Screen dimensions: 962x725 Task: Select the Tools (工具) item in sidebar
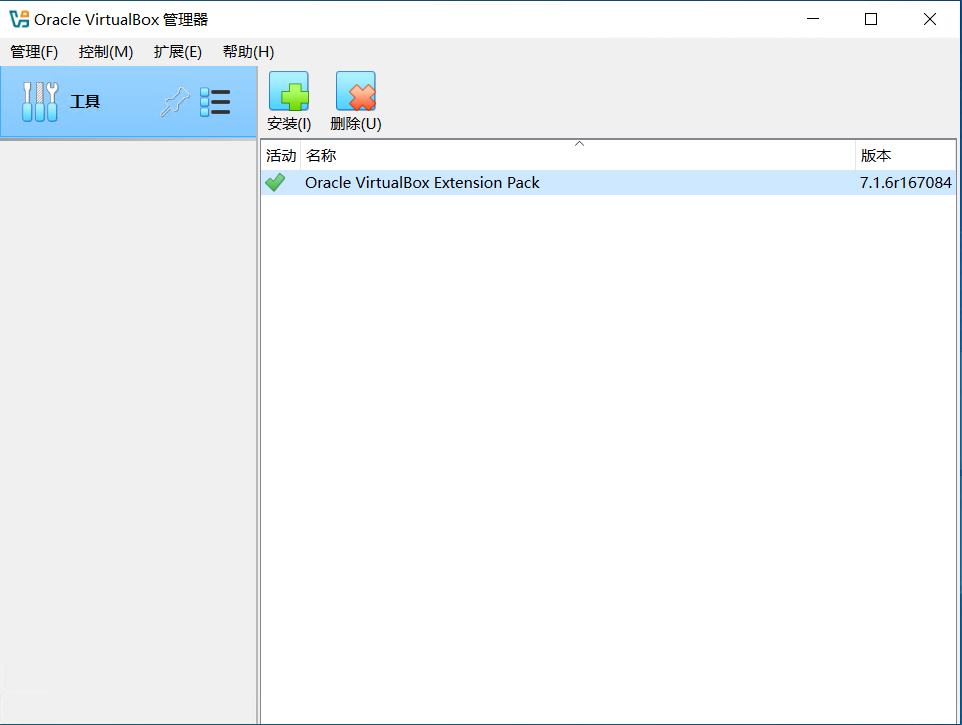128,102
